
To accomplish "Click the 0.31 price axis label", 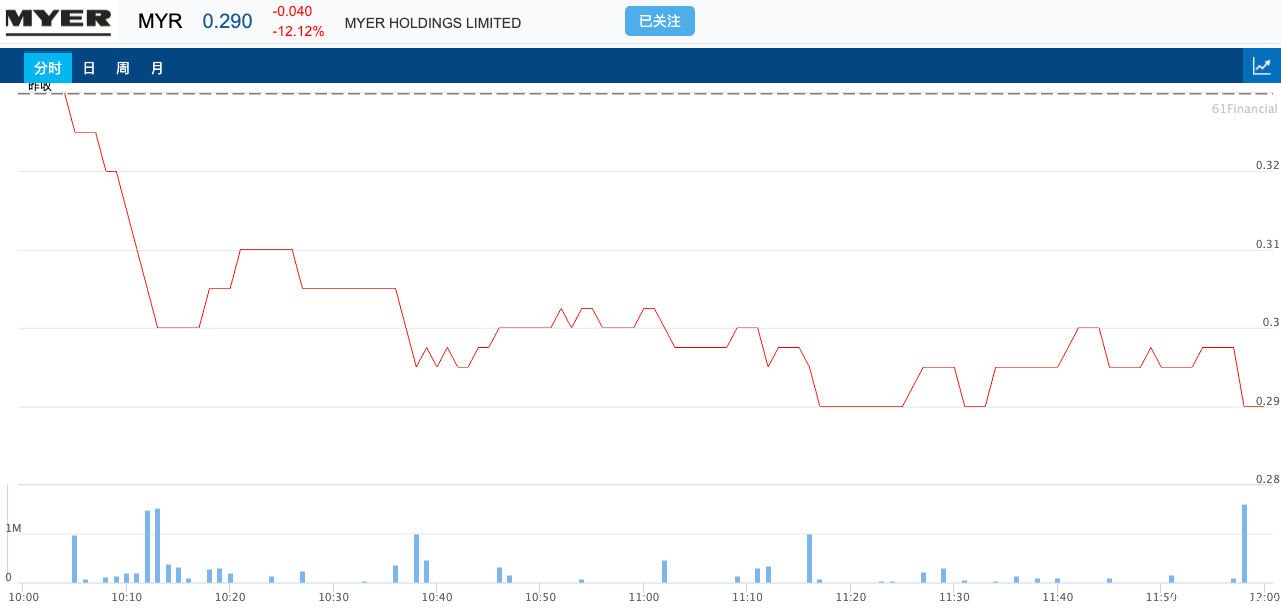I will tap(1267, 244).
